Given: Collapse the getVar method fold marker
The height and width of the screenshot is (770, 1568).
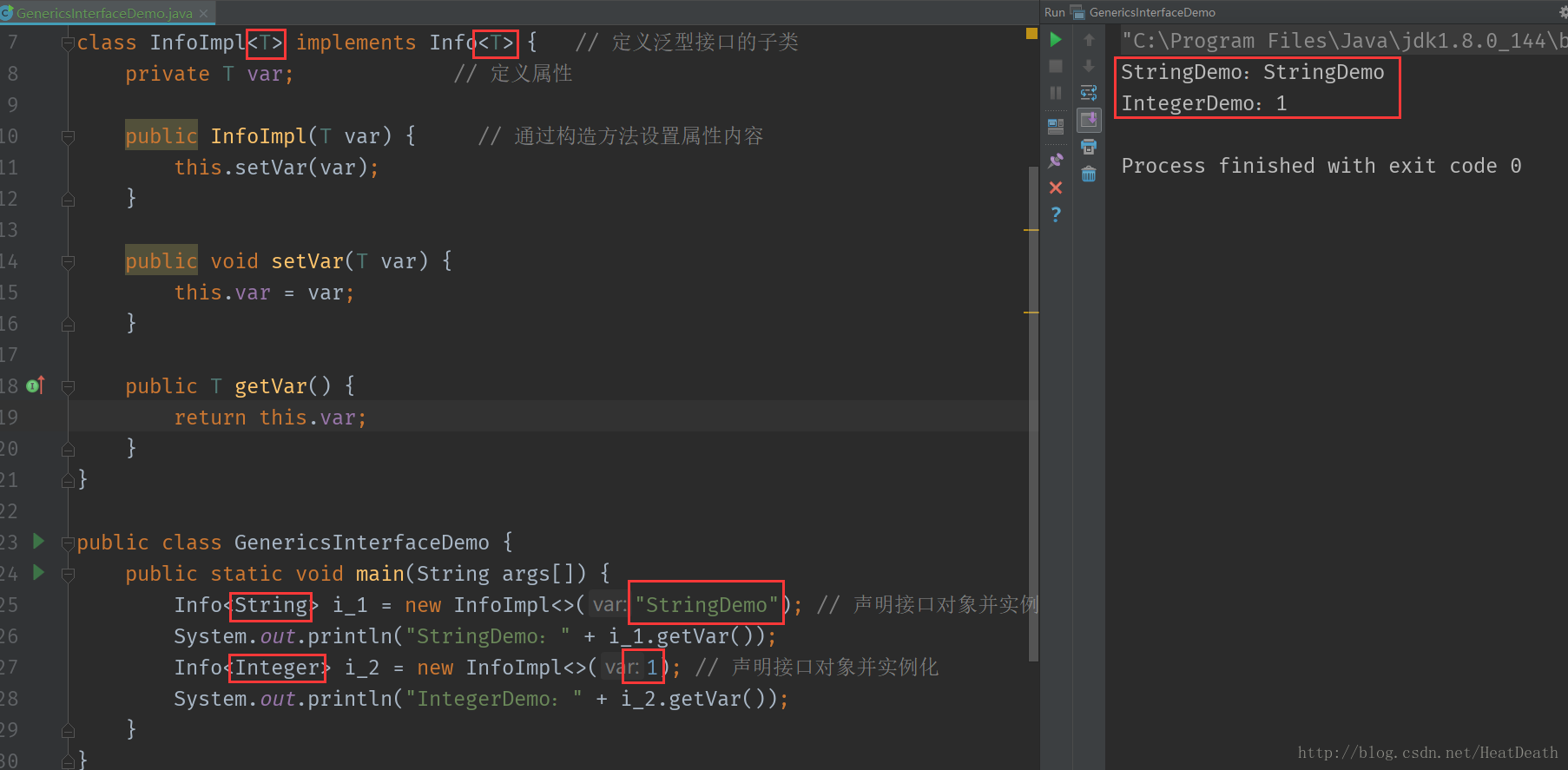Looking at the screenshot, I should coord(68,386).
